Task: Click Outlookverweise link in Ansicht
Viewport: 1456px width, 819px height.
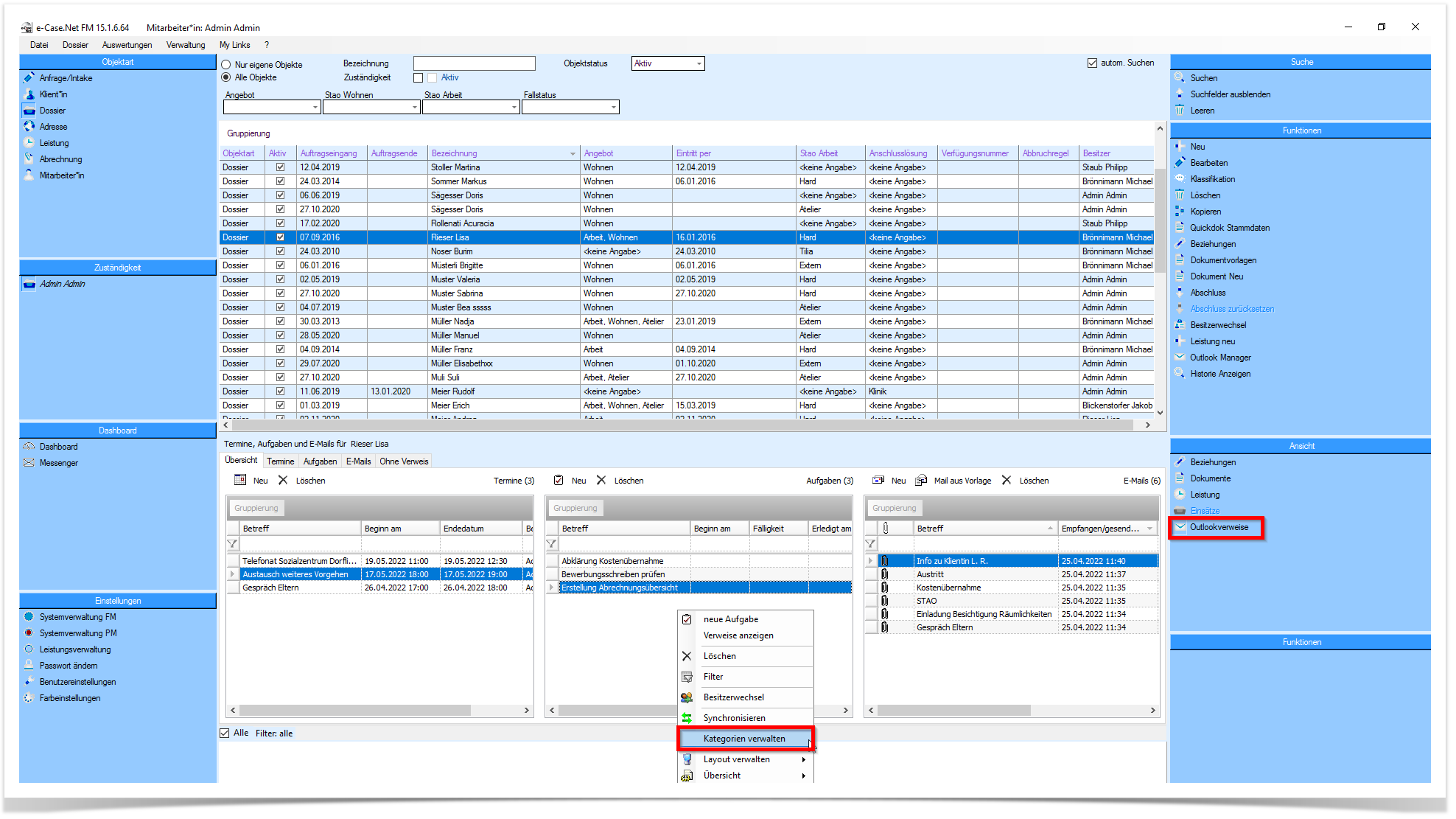Action: click(1219, 527)
